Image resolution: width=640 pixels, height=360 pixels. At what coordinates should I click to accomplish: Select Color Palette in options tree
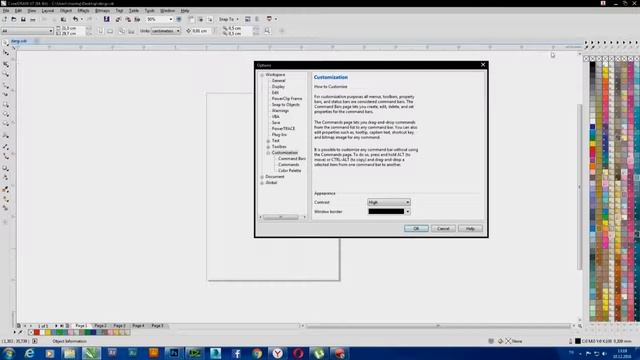pos(289,171)
